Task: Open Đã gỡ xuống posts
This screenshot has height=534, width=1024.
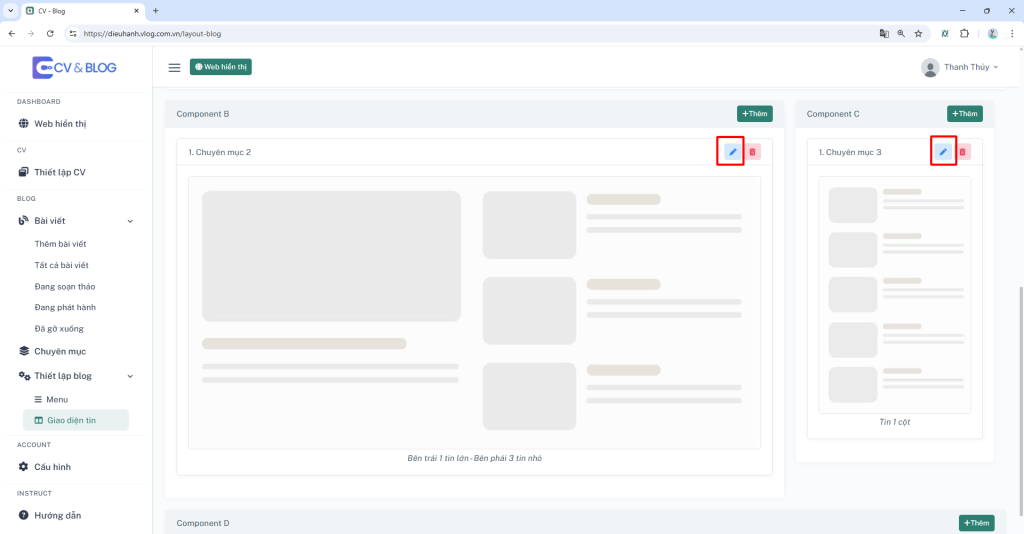Action: tap(59, 329)
